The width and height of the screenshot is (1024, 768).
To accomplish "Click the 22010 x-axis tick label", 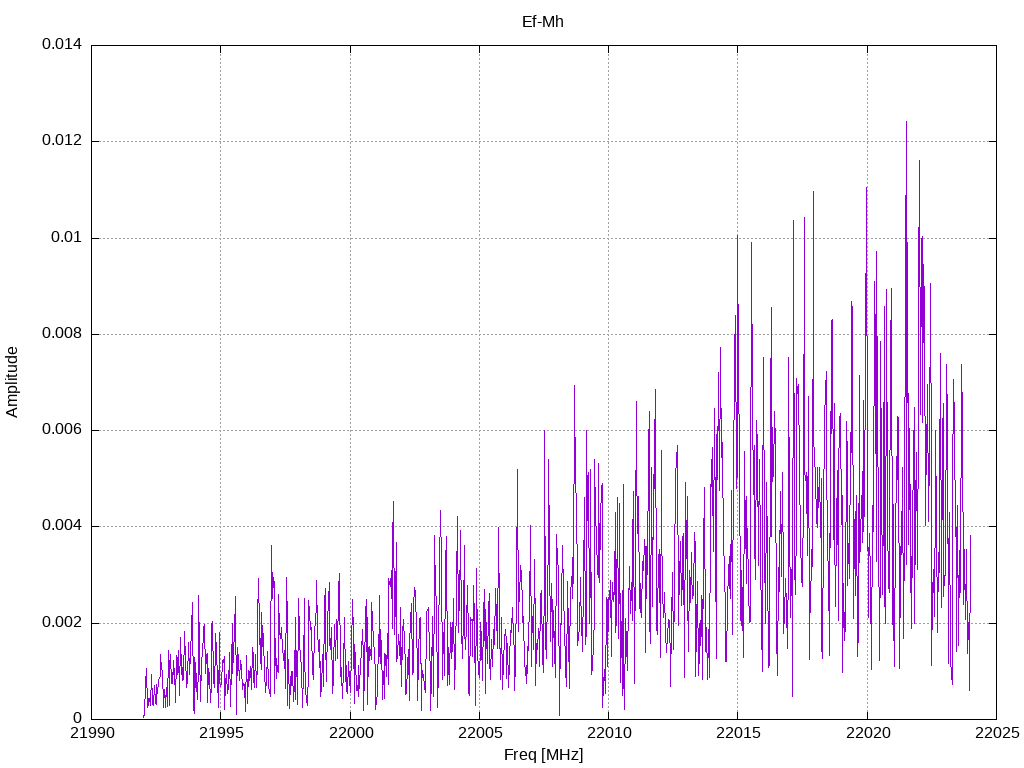I will (608, 734).
